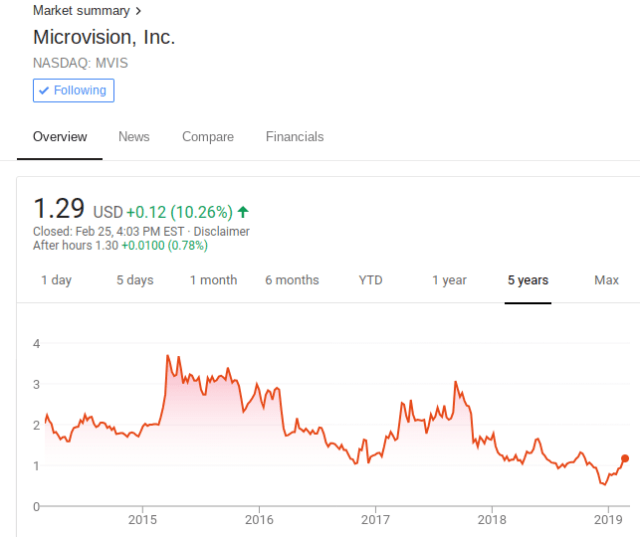
Task: Show the 5 days chart range
Action: (x=135, y=280)
